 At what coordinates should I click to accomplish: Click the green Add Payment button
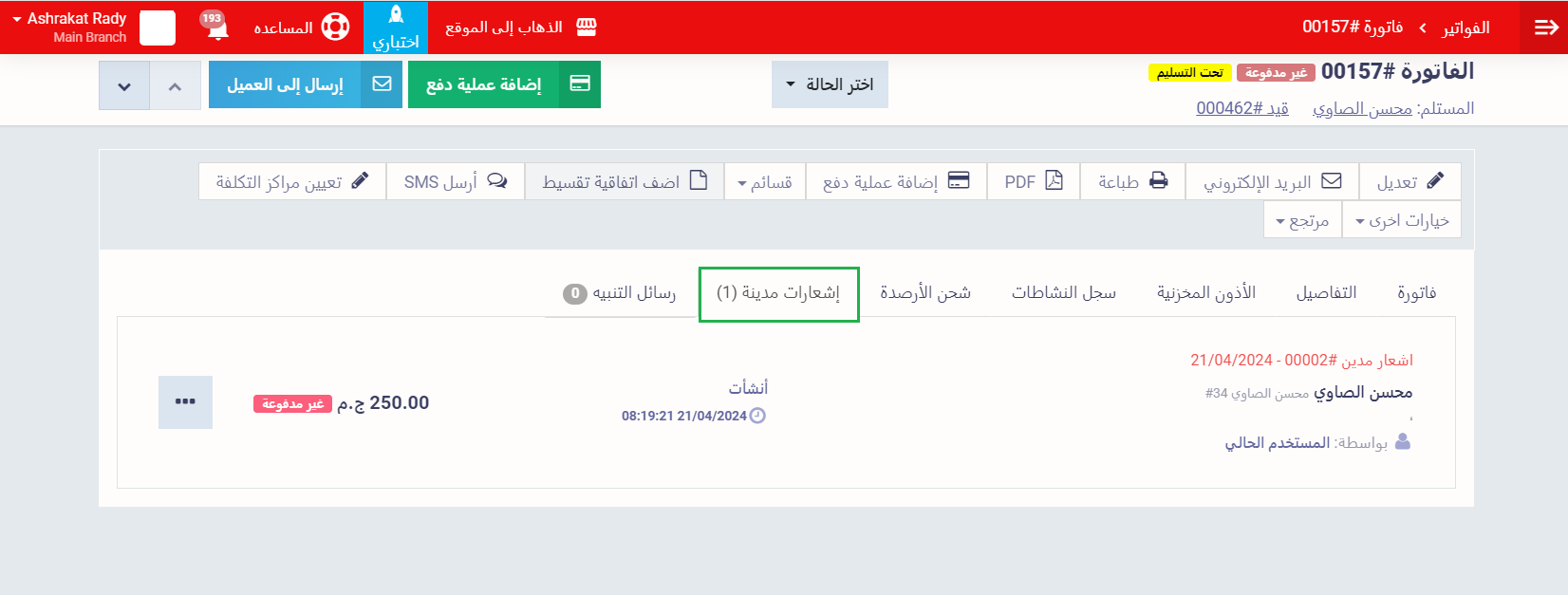coord(504,84)
